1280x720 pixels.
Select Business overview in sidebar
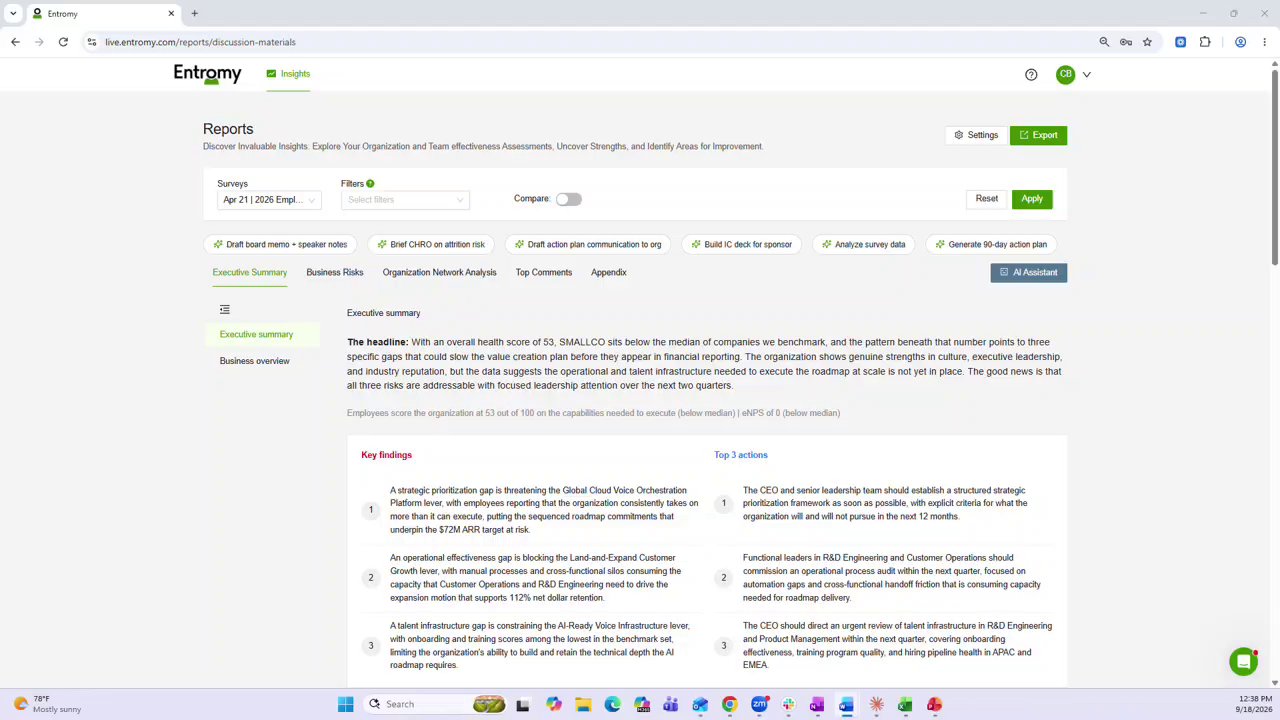point(254,361)
